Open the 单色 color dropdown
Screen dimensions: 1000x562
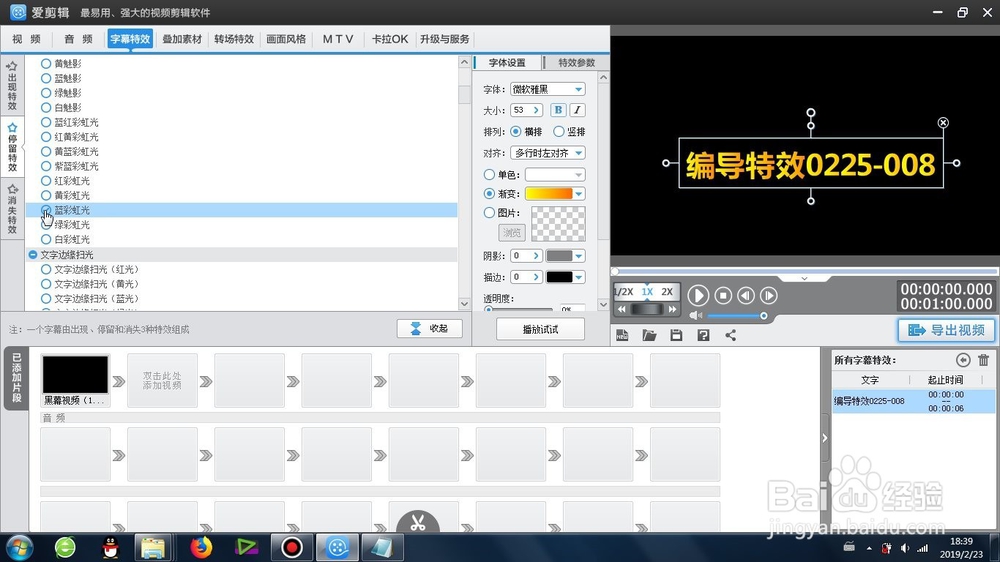578,175
